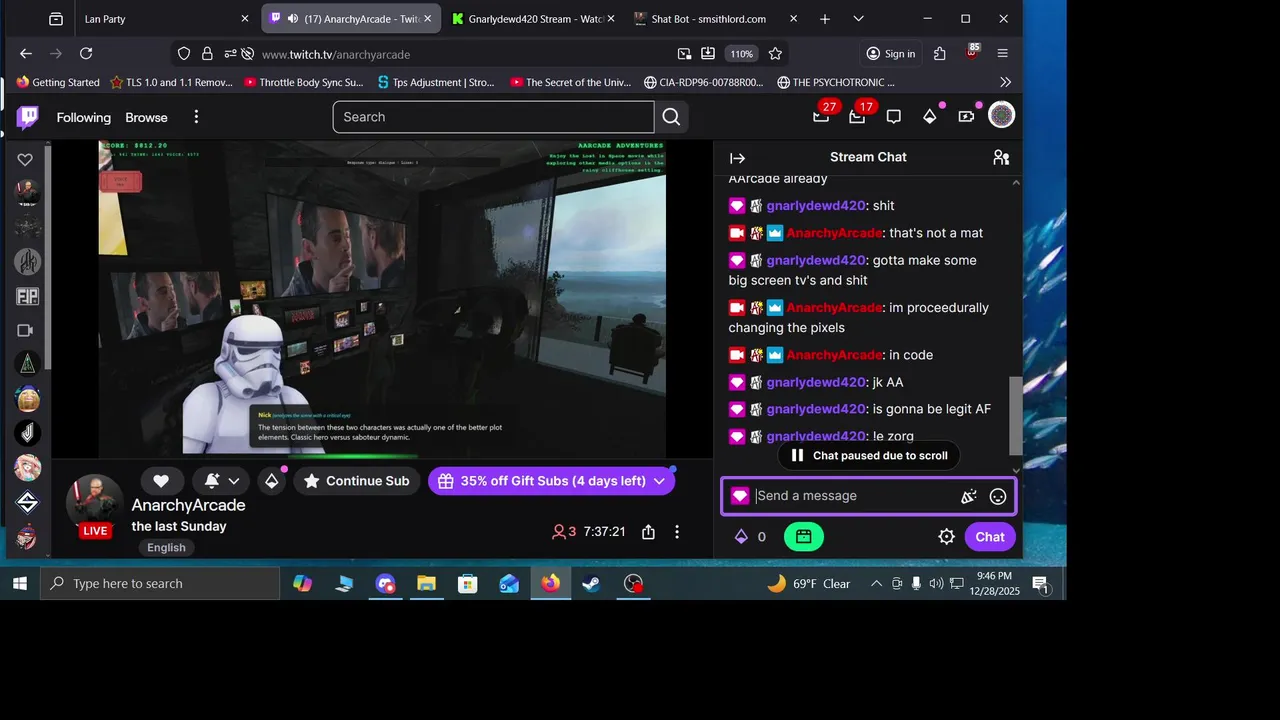Open the Twitch home logo

pyautogui.click(x=28, y=118)
